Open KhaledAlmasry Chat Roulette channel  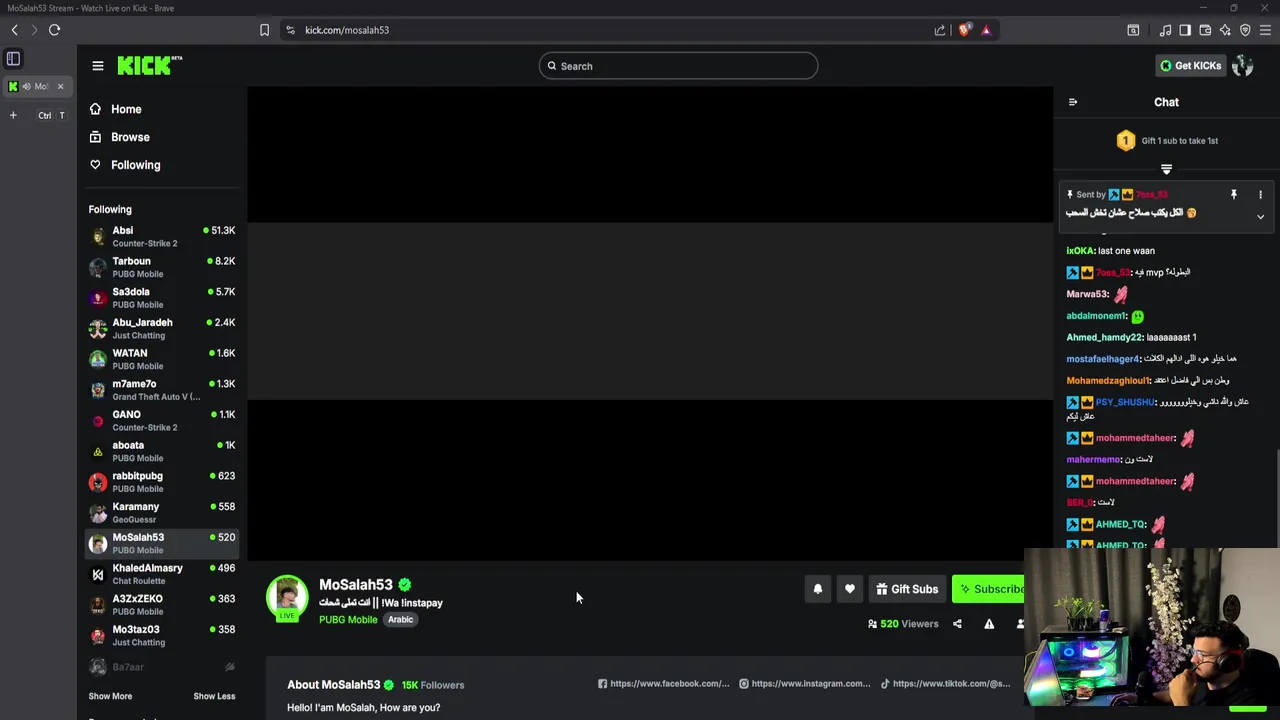coord(162,574)
